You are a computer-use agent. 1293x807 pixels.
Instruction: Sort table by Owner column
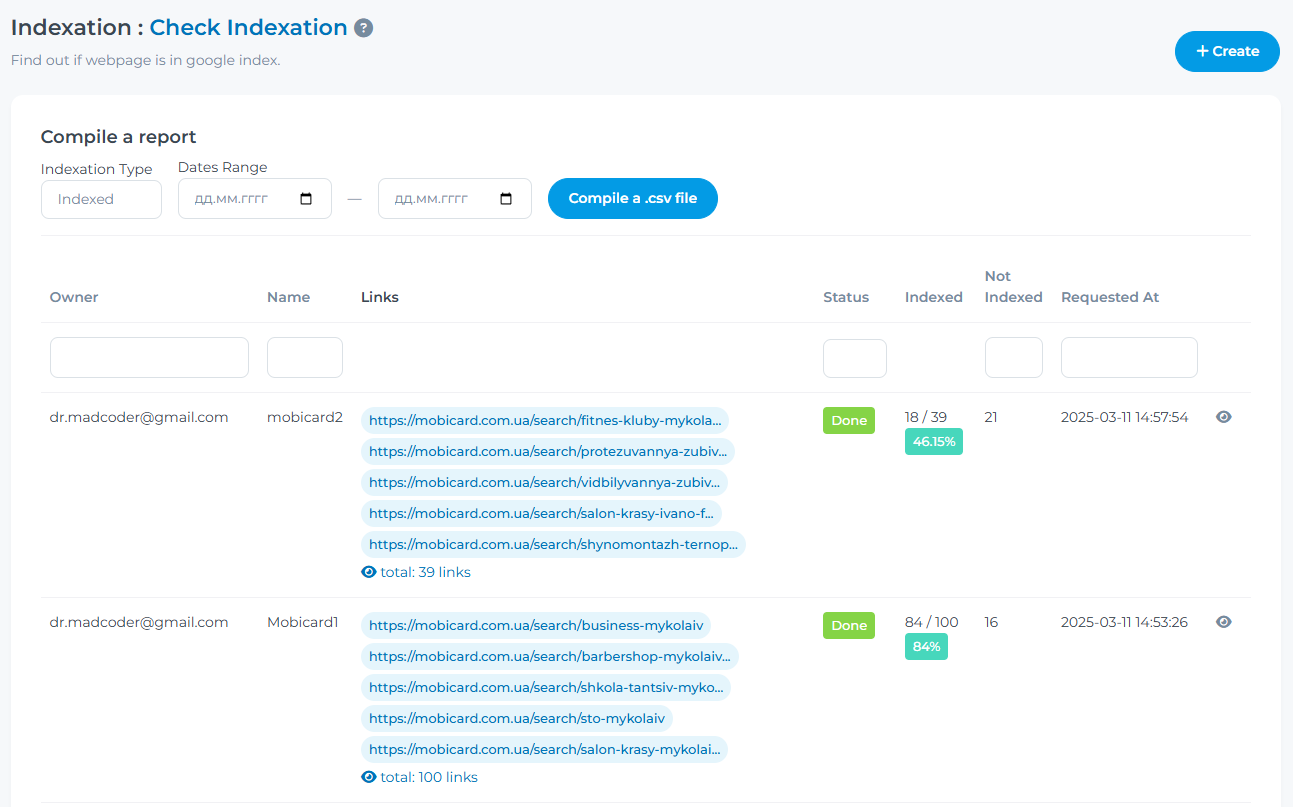pos(74,297)
